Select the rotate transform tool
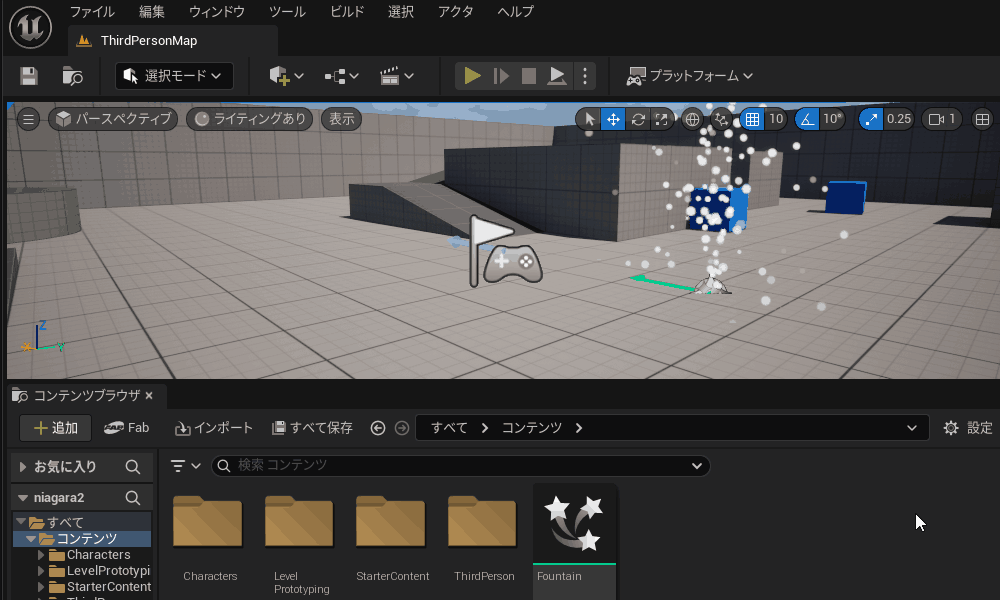Image resolution: width=1000 pixels, height=600 pixels. coord(637,119)
